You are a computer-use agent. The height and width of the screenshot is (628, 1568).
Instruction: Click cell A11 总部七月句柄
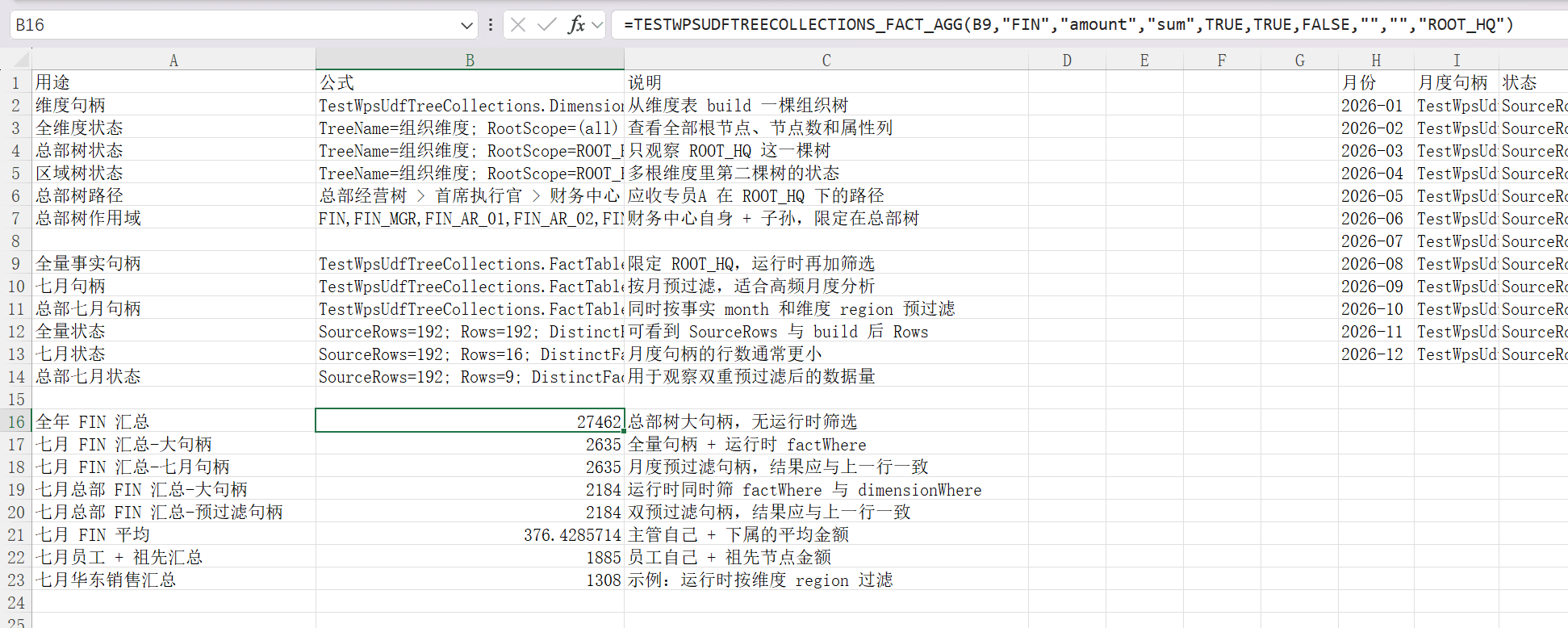[174, 308]
